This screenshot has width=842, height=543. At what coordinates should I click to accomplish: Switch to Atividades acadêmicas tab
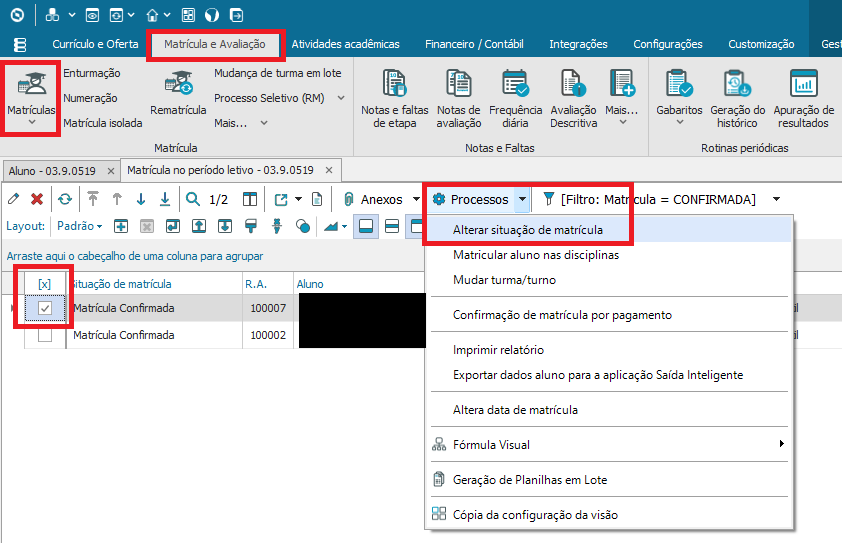[x=345, y=44]
